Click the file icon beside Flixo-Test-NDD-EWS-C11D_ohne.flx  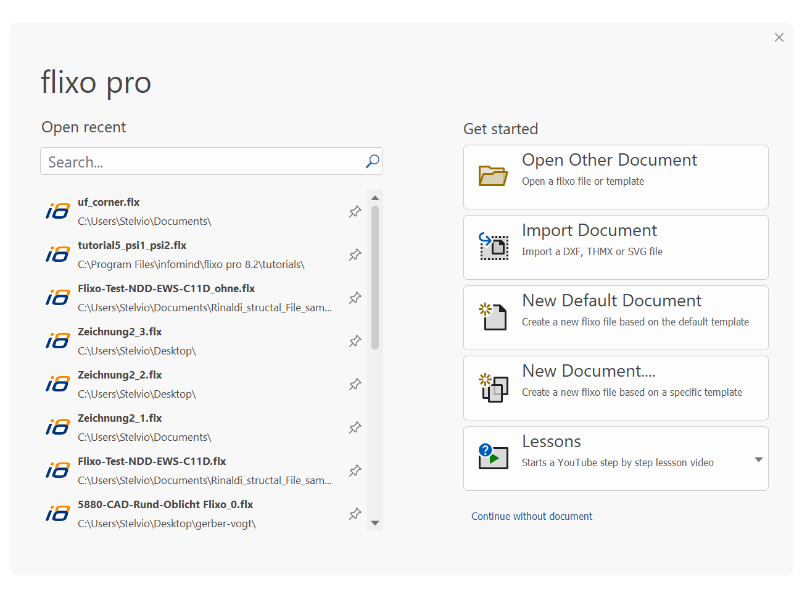click(x=58, y=297)
